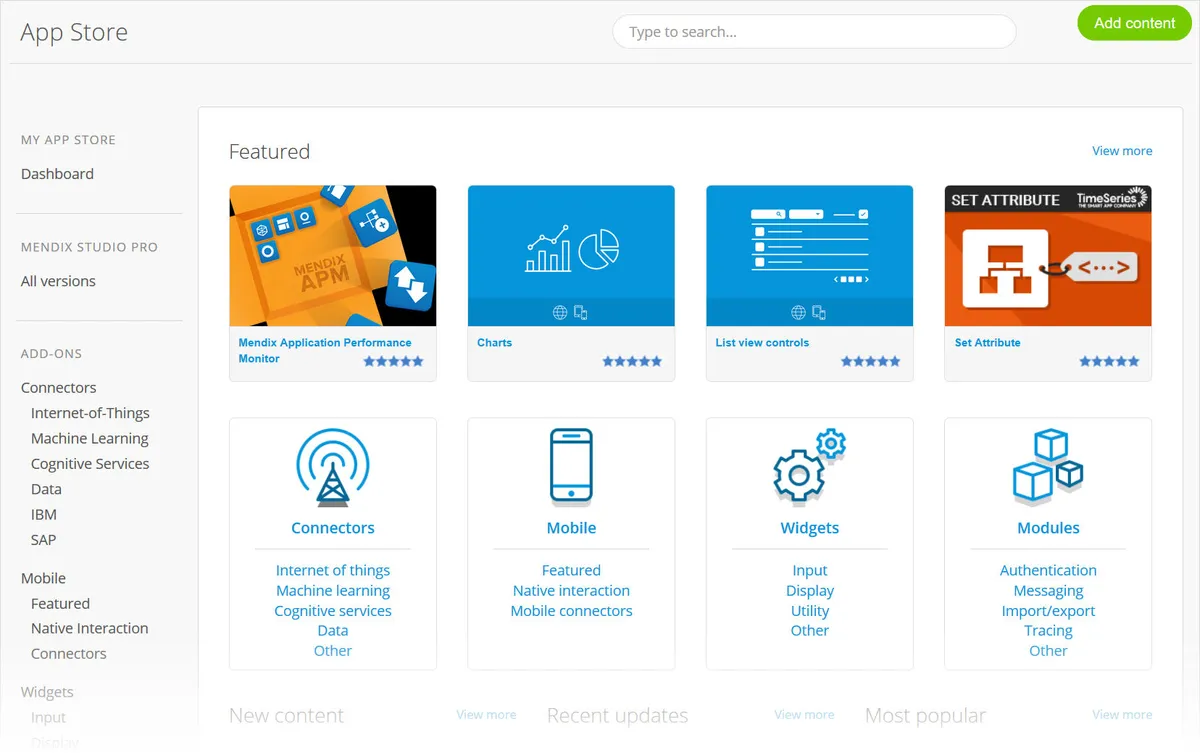Select SAP in the sidebar

pos(44,540)
